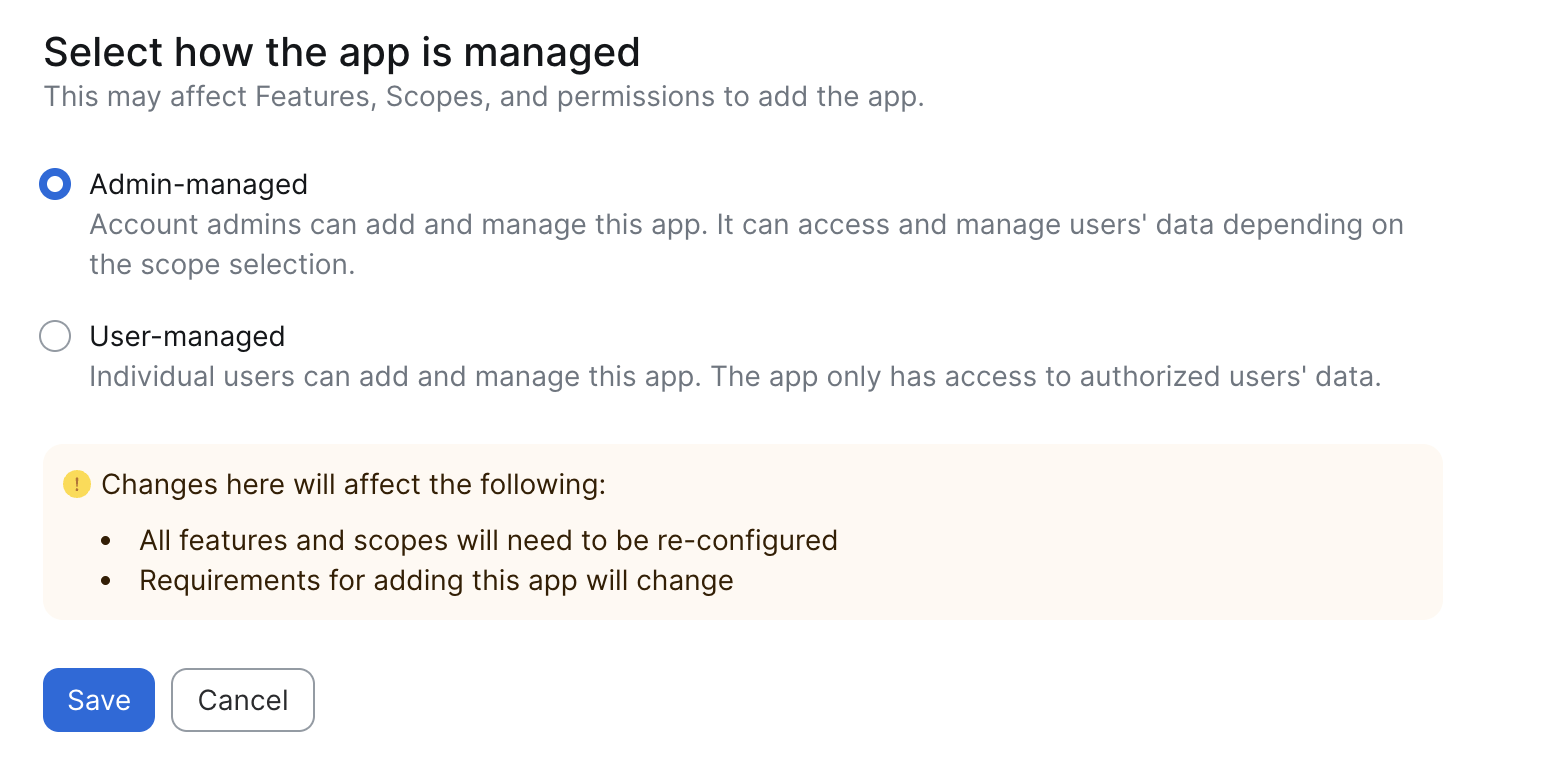Select the User-managed radio button
Viewport: 1542px width, 768px height.
click(x=55, y=336)
